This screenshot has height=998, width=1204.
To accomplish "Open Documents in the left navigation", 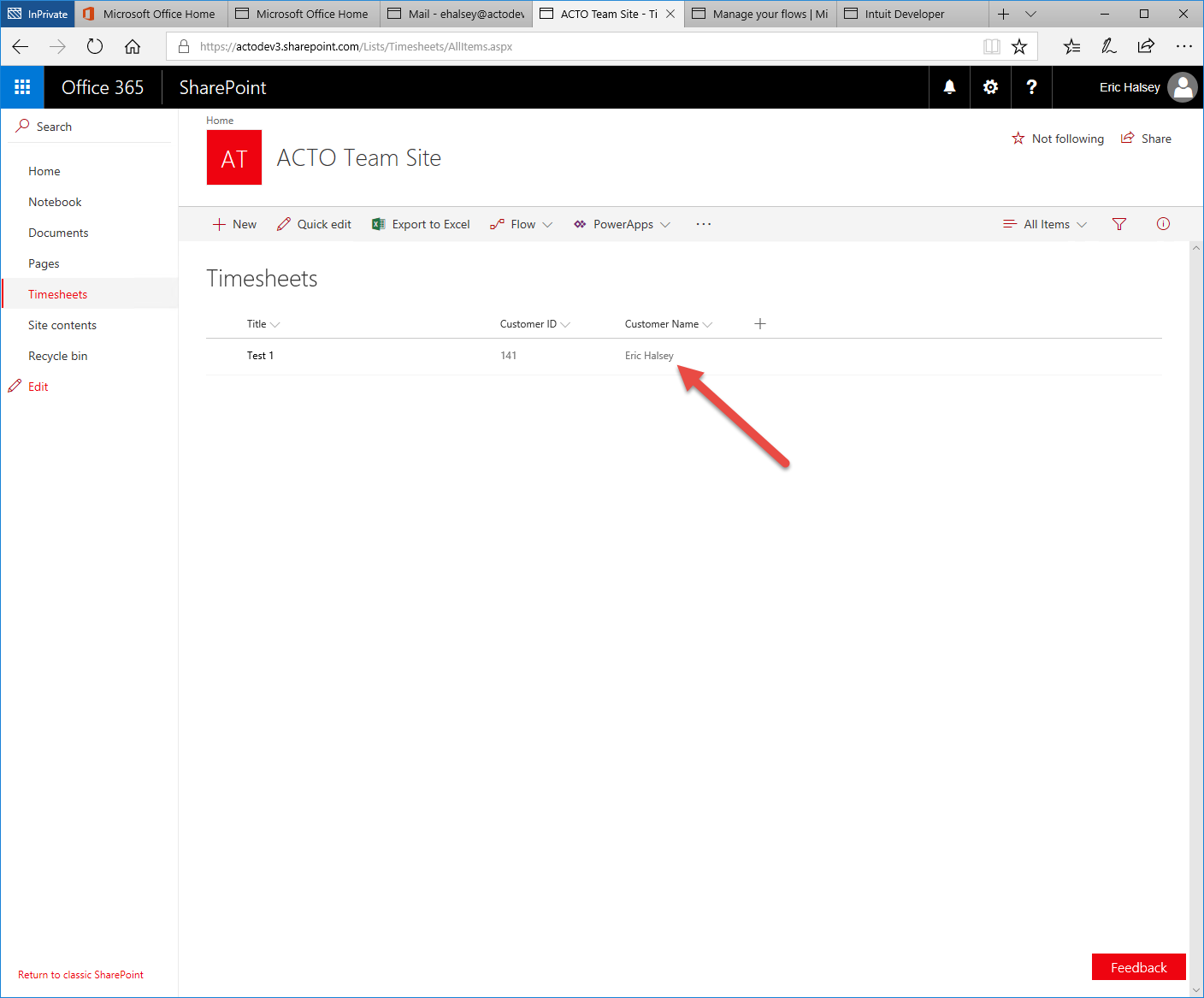I will (x=58, y=233).
